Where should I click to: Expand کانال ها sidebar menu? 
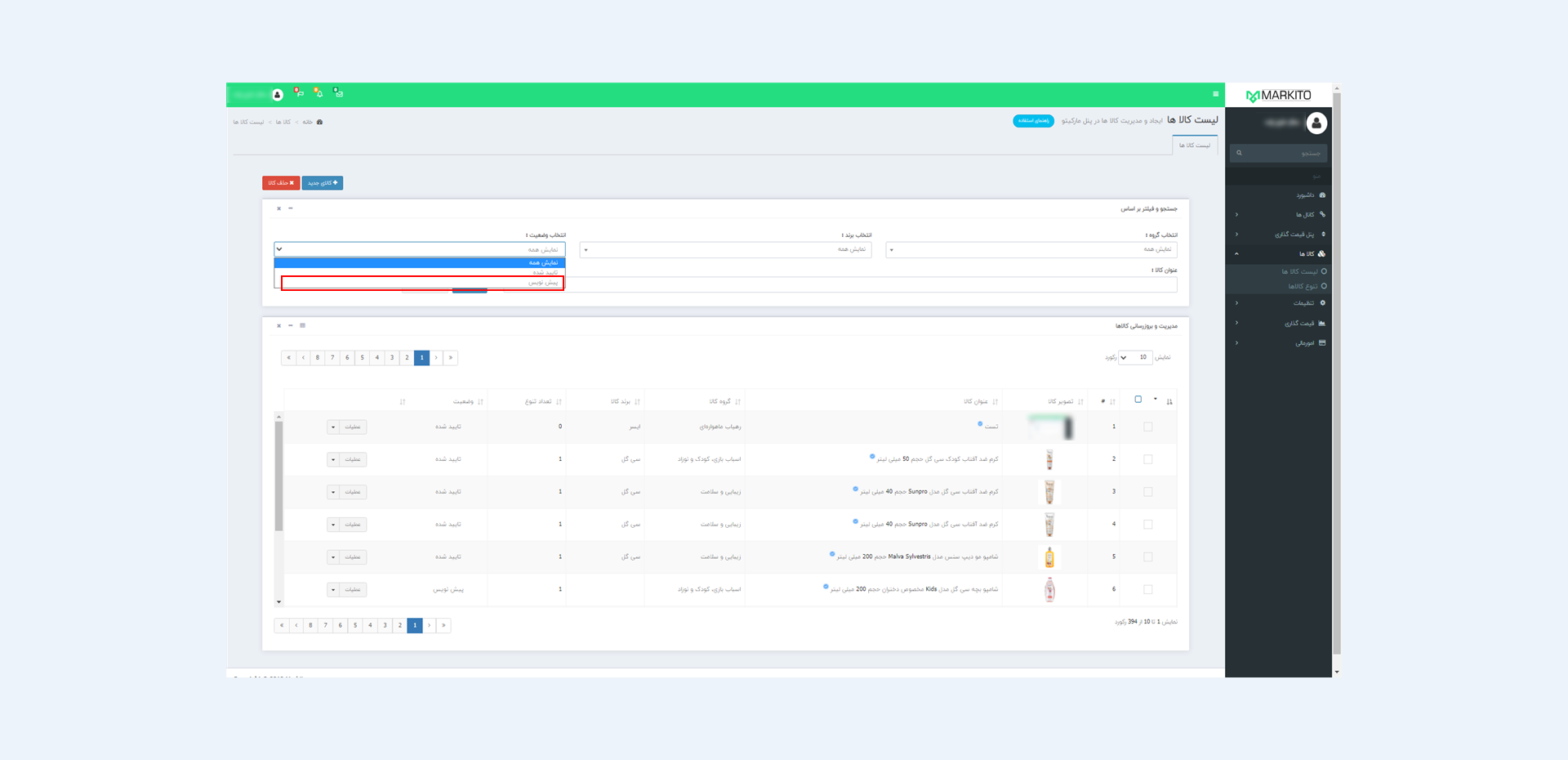1279,215
